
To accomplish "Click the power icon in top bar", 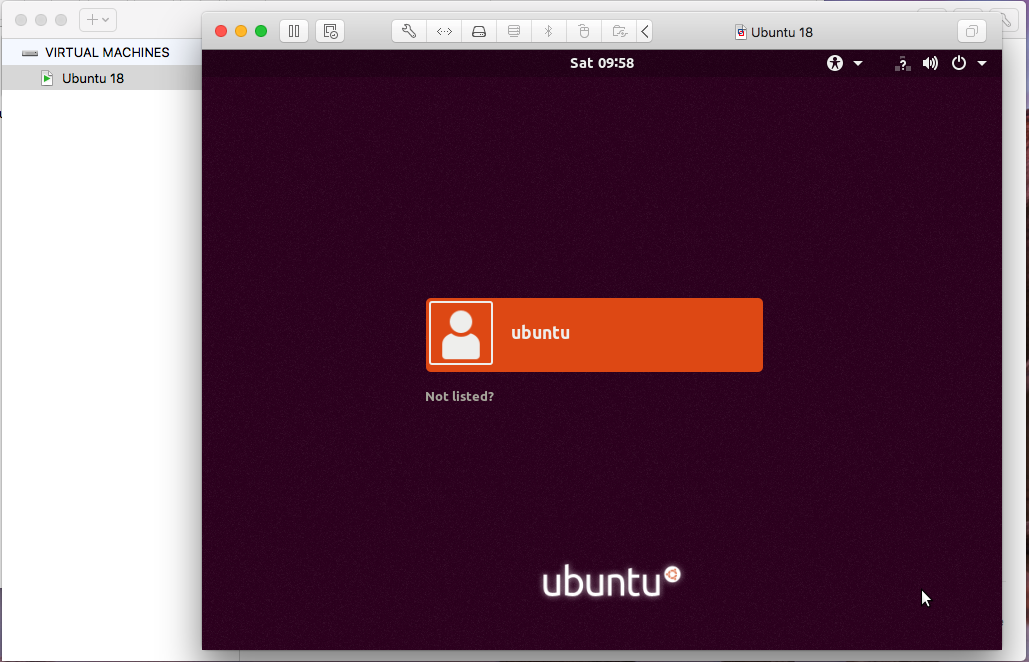I will pyautogui.click(x=959, y=63).
